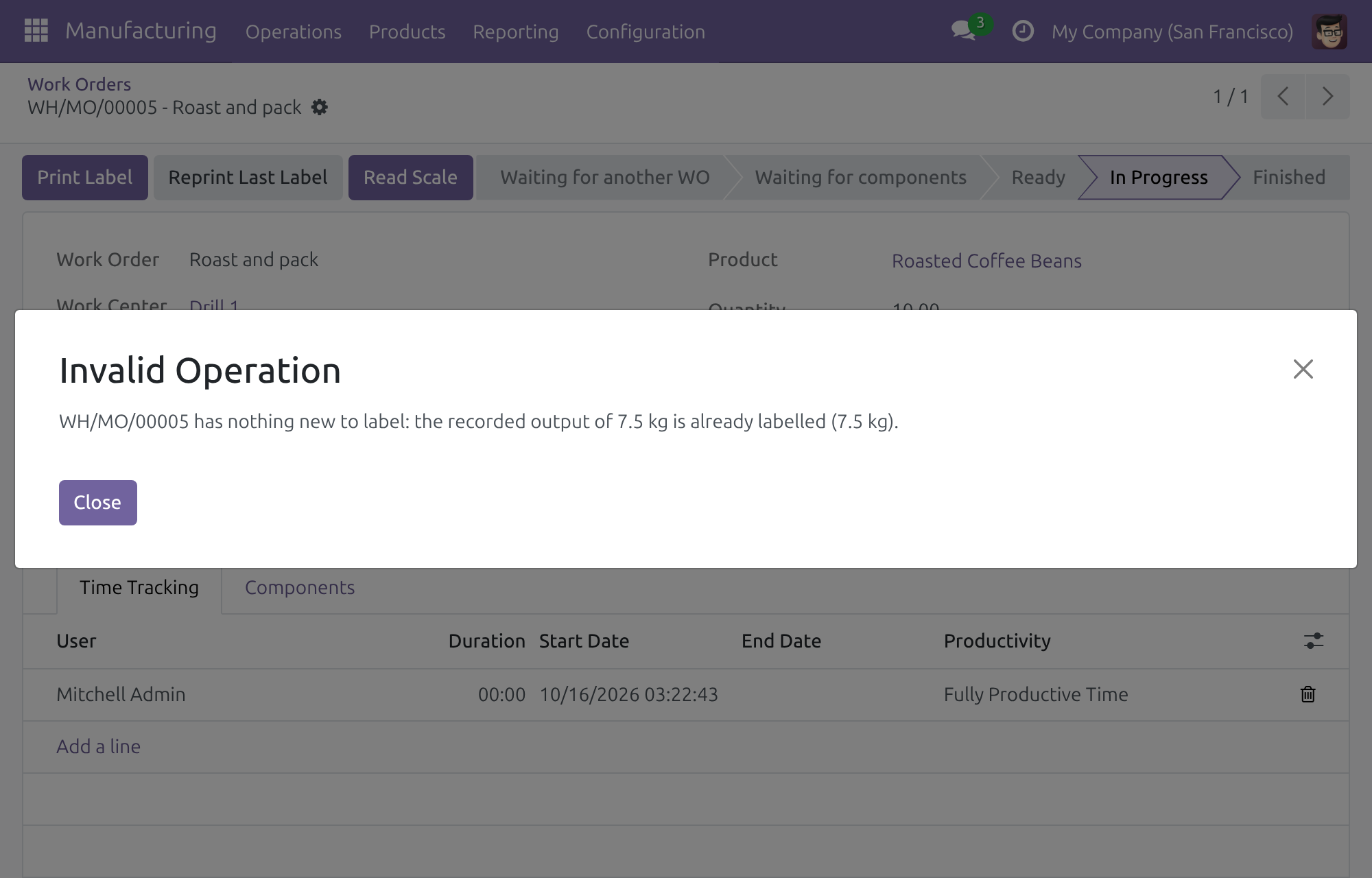Screen dimensions: 1372x878
Task: Open the Configuration menu
Action: (x=646, y=32)
